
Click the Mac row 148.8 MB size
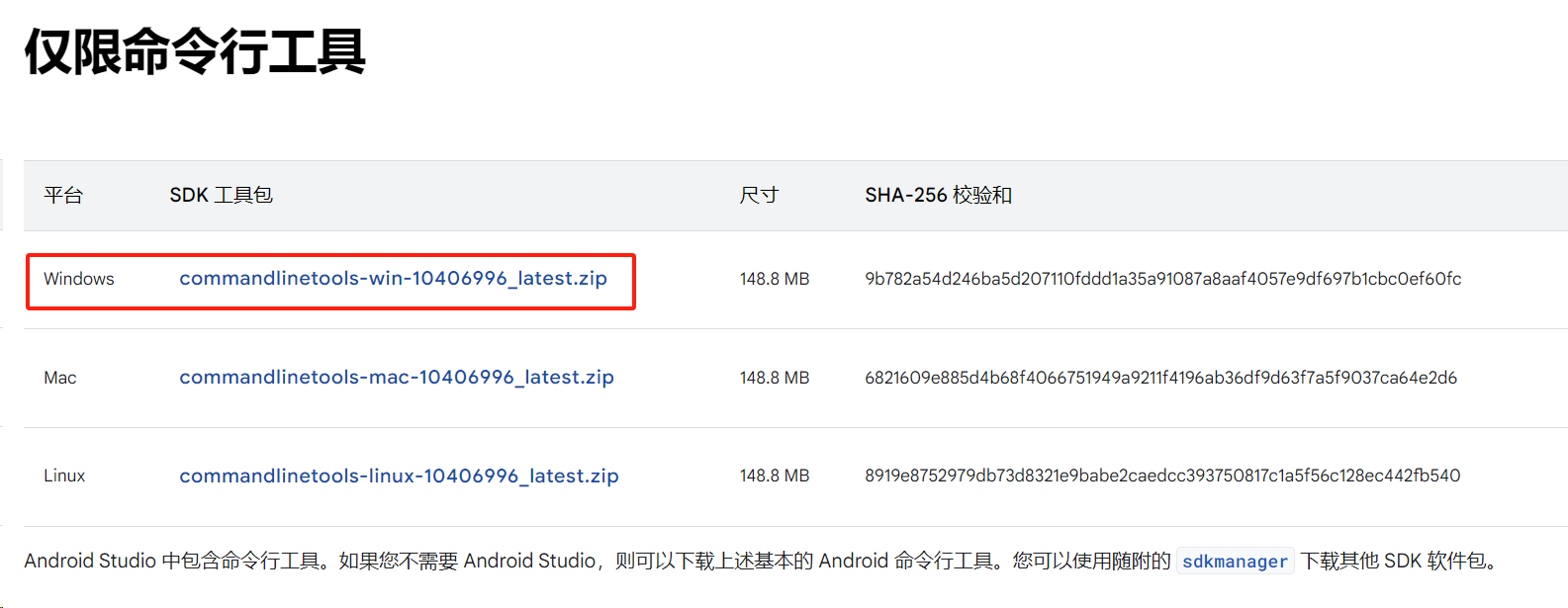(775, 379)
